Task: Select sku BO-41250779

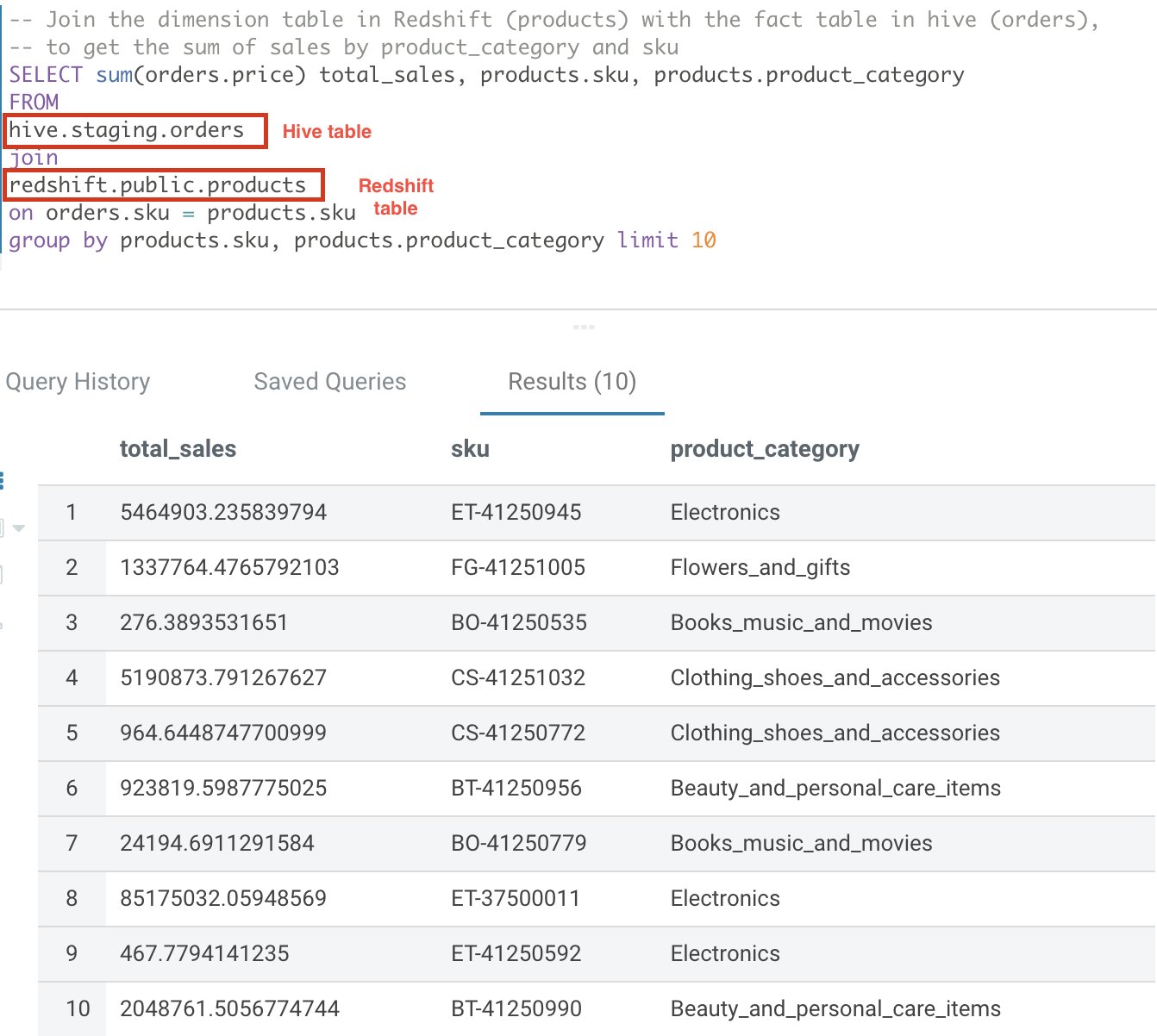Action: (518, 843)
